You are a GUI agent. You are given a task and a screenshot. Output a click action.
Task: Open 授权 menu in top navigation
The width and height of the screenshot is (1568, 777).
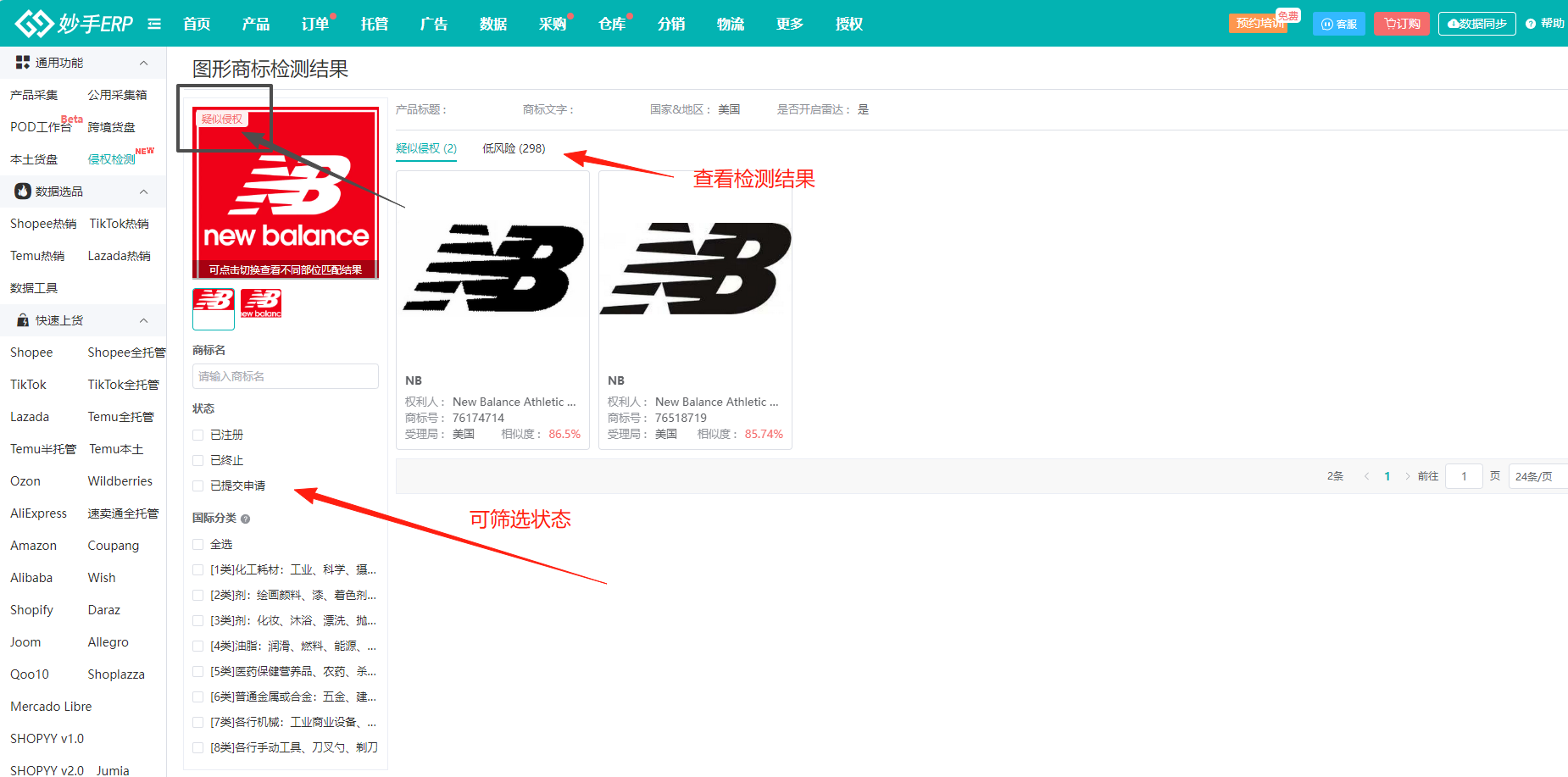pos(849,24)
